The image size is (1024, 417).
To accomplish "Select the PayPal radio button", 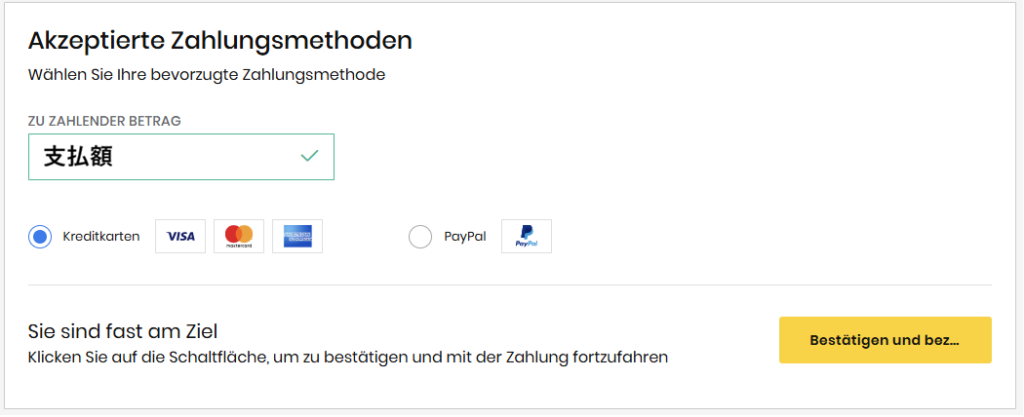I will pos(421,237).
